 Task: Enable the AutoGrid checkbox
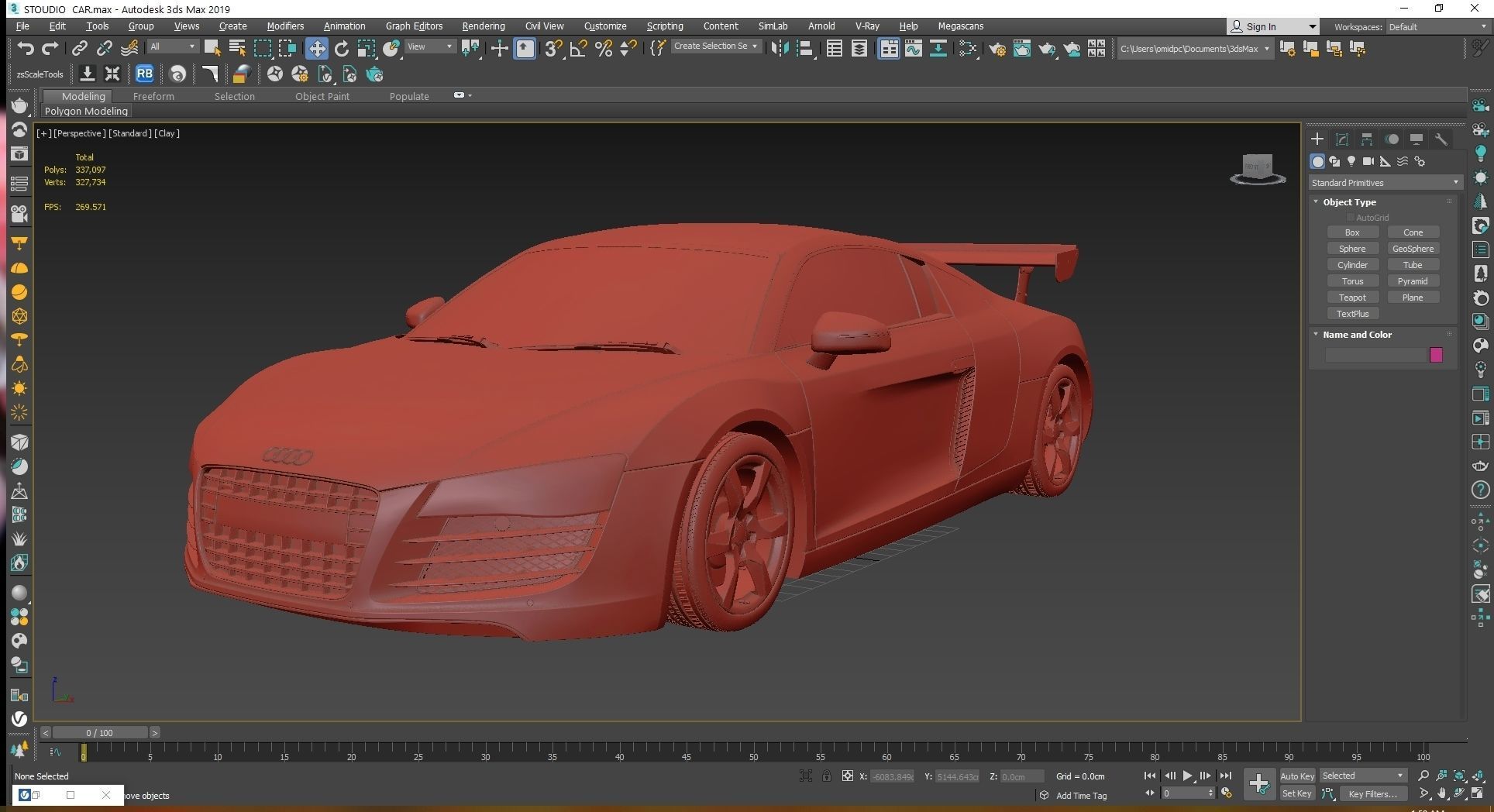click(x=1351, y=218)
